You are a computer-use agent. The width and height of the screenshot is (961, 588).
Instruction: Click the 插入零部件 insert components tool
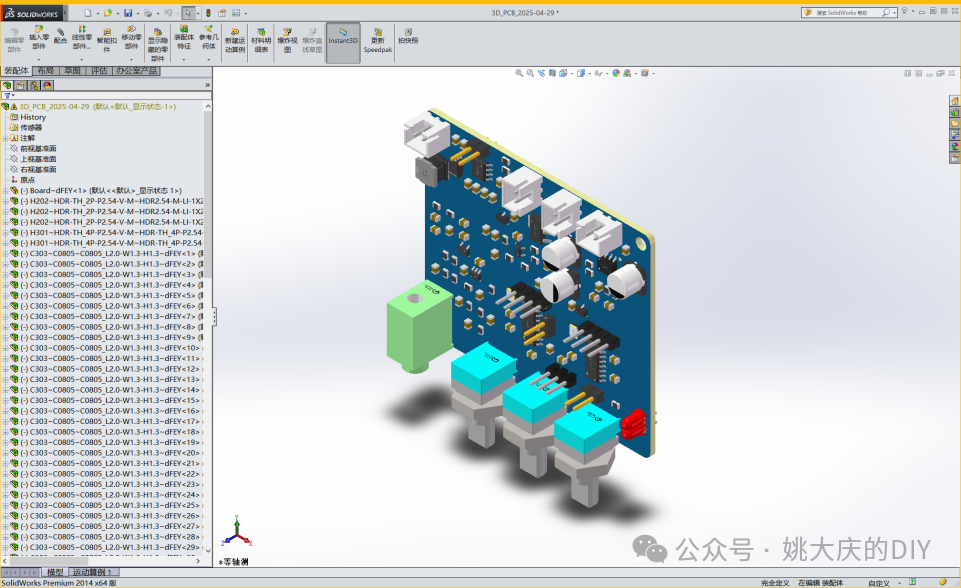tap(39, 37)
